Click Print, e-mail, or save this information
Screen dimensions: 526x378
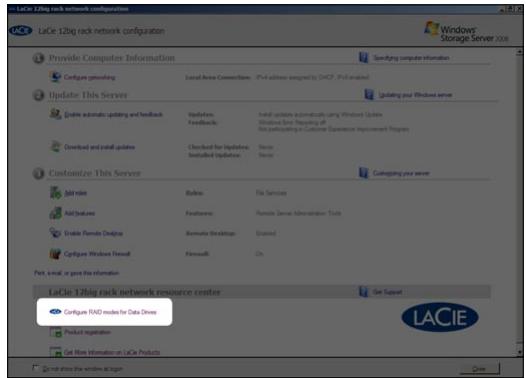[x=76, y=273]
